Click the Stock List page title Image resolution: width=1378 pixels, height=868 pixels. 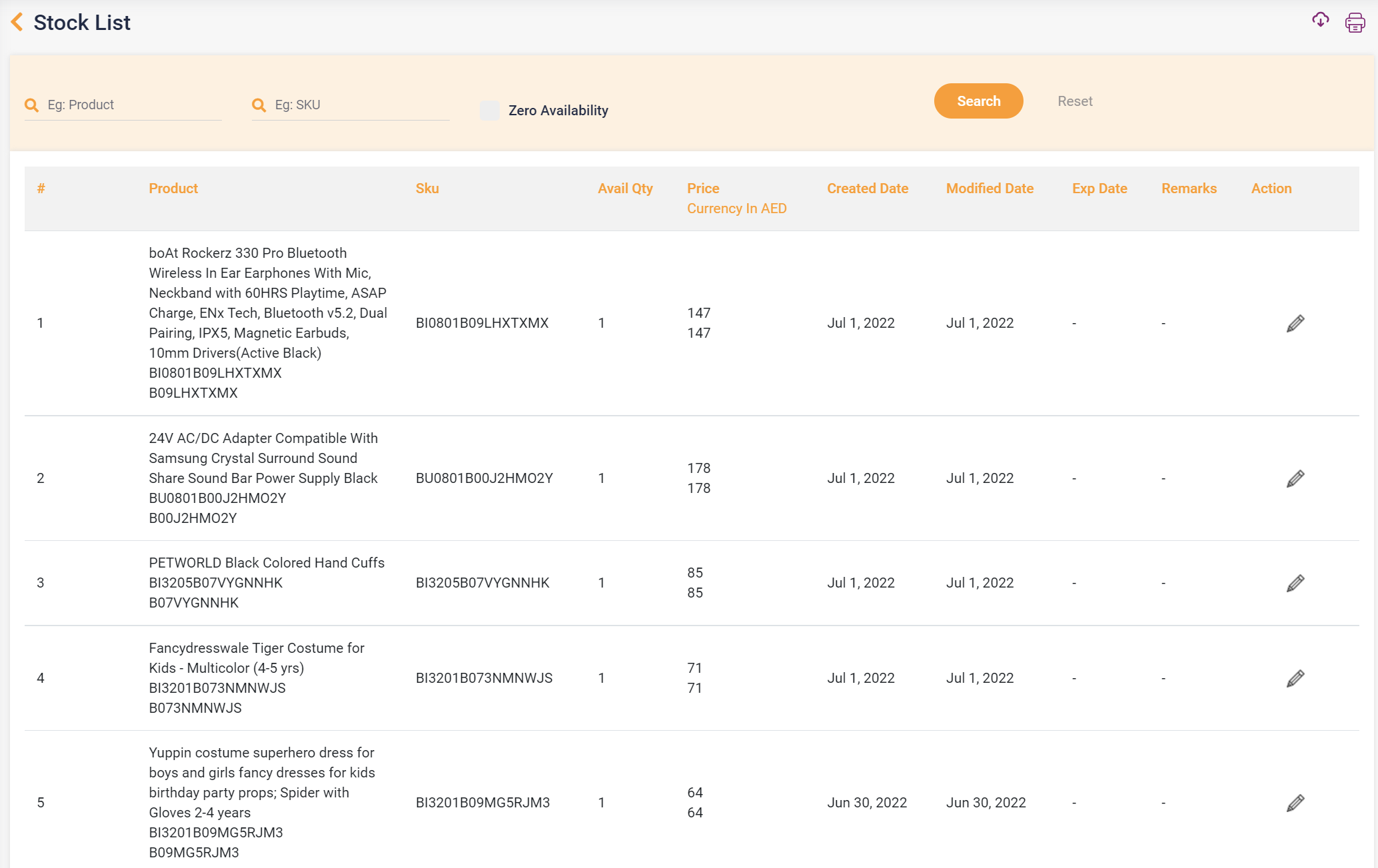pyautogui.click(x=82, y=23)
